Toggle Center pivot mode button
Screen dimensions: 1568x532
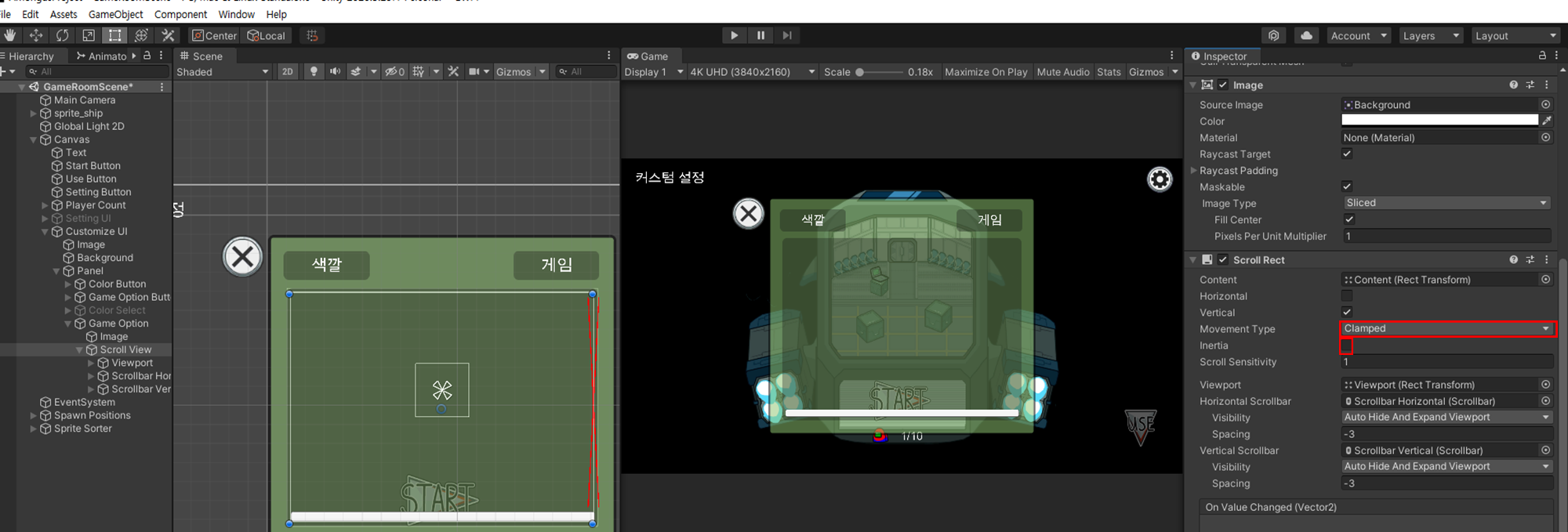215,35
